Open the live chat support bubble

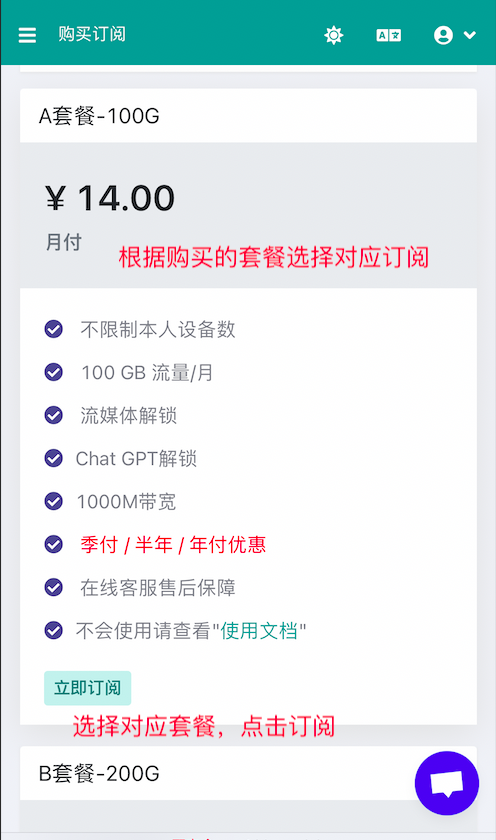click(x=447, y=783)
